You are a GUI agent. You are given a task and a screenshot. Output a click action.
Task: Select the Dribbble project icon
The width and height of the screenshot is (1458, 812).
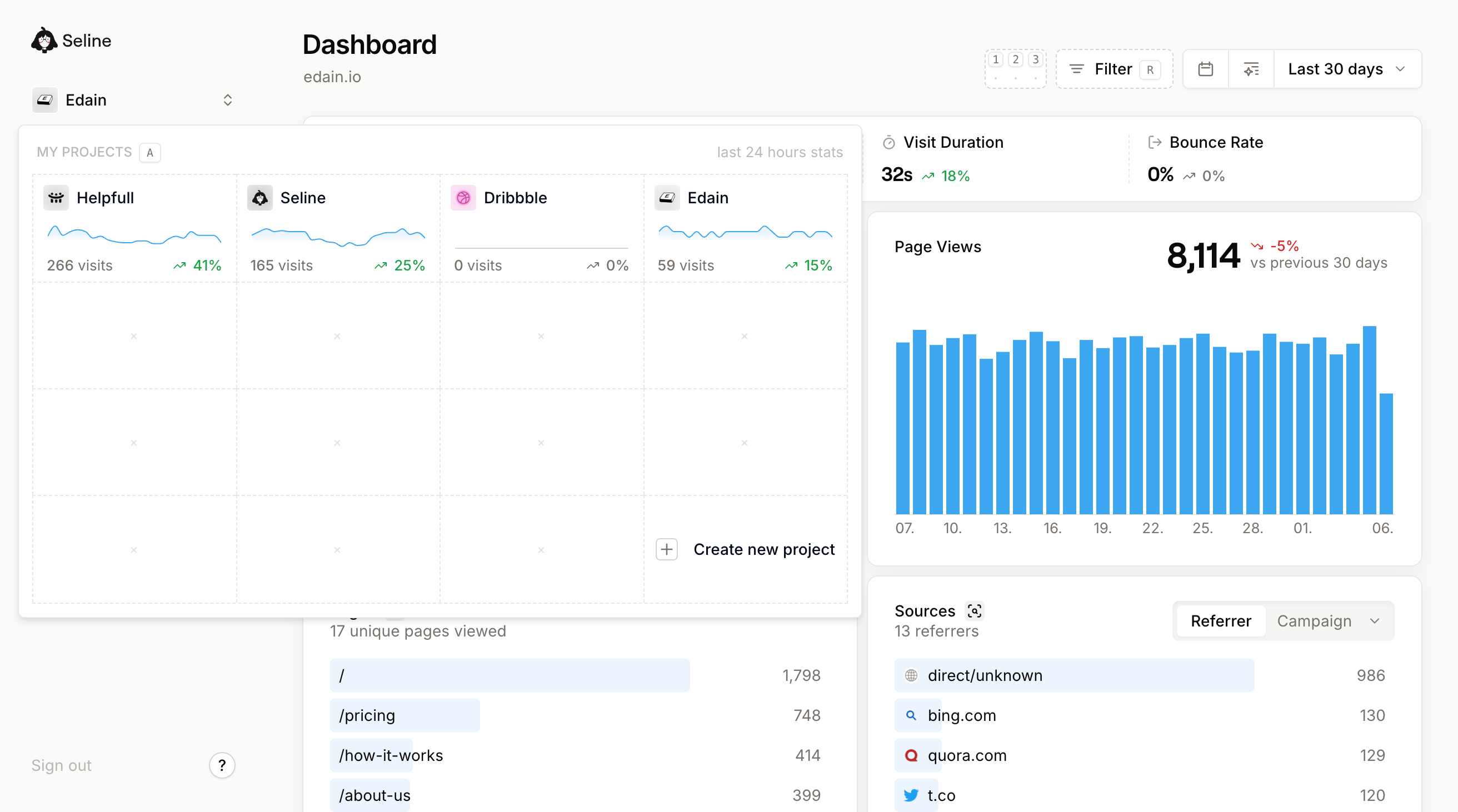pos(463,198)
